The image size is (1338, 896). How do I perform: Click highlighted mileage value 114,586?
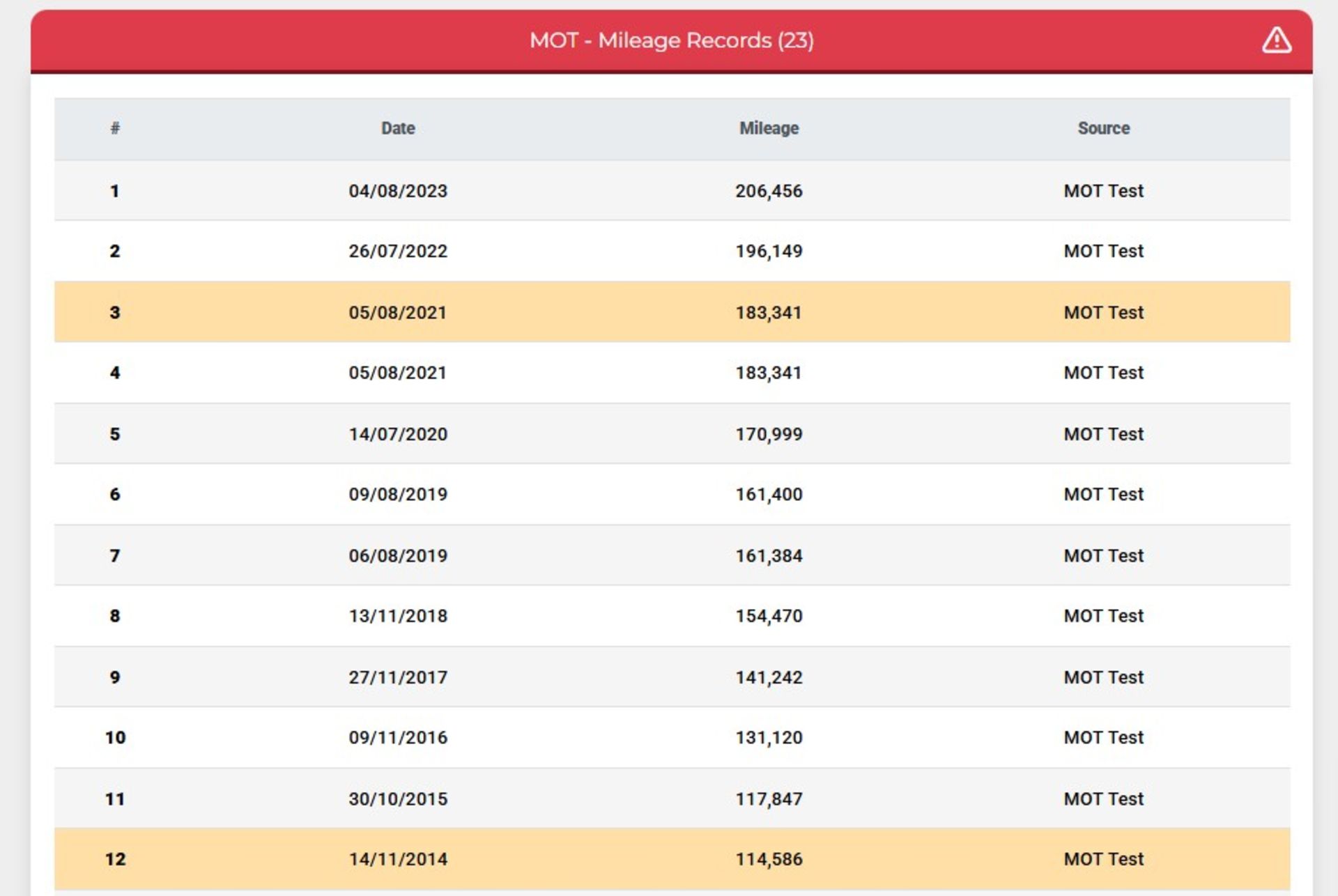point(769,859)
